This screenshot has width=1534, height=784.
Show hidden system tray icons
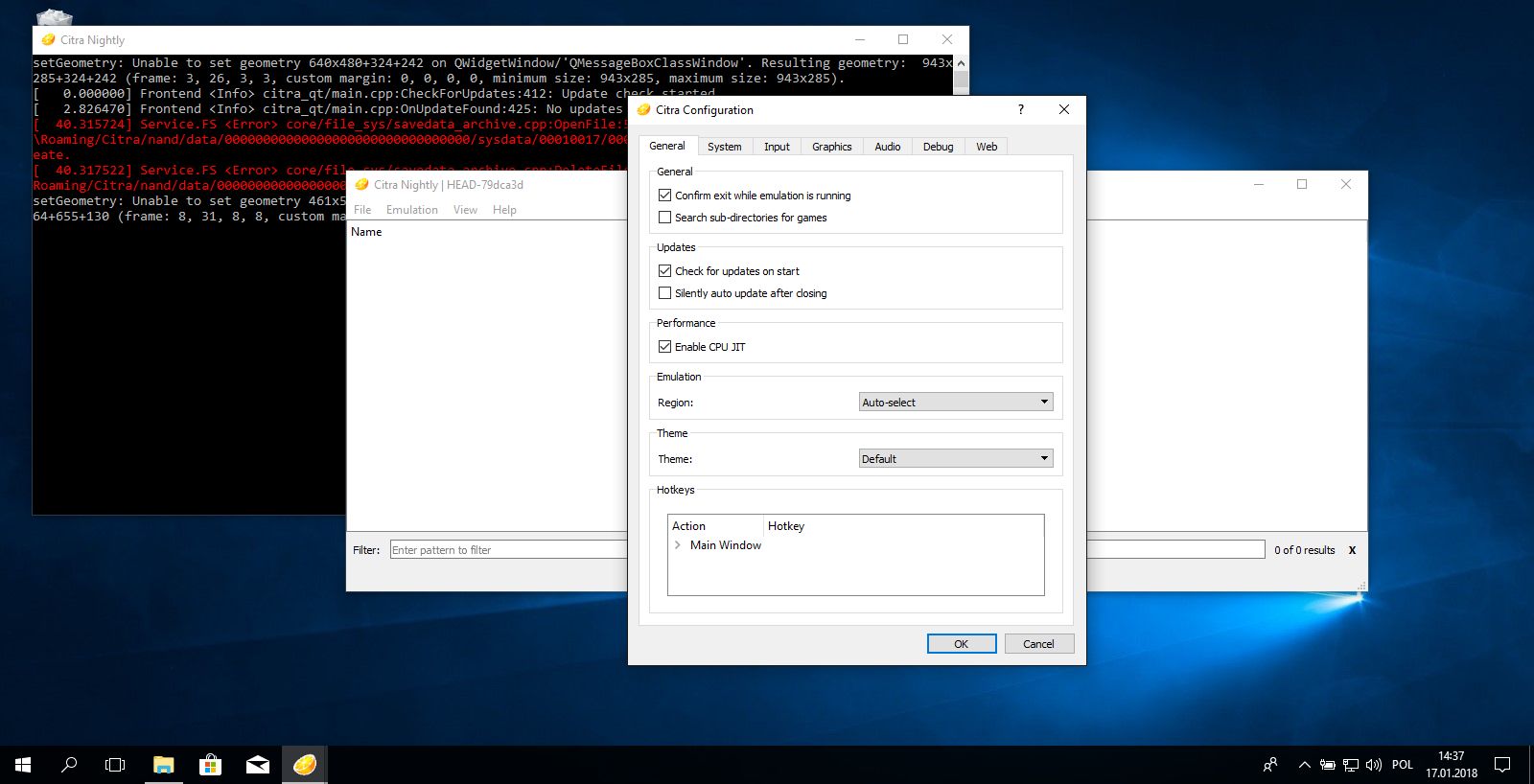coord(1304,765)
